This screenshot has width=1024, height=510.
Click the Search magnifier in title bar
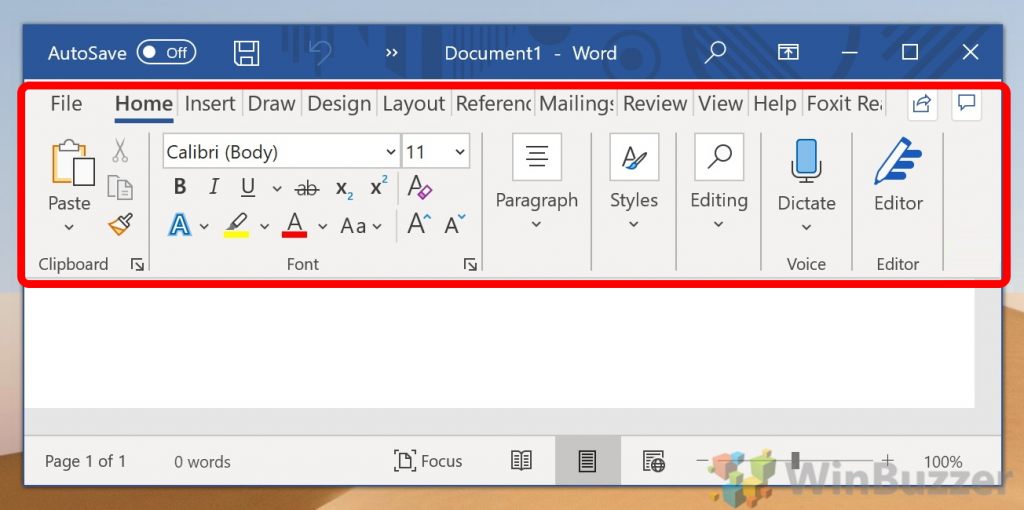[x=715, y=53]
